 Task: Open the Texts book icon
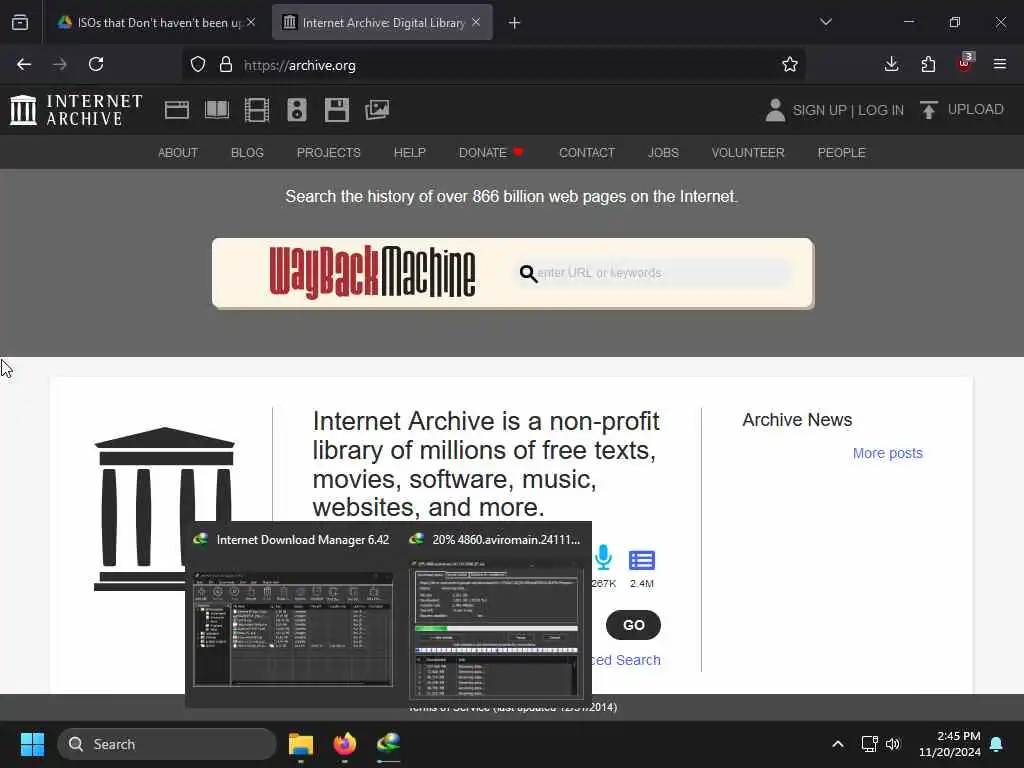click(x=217, y=110)
